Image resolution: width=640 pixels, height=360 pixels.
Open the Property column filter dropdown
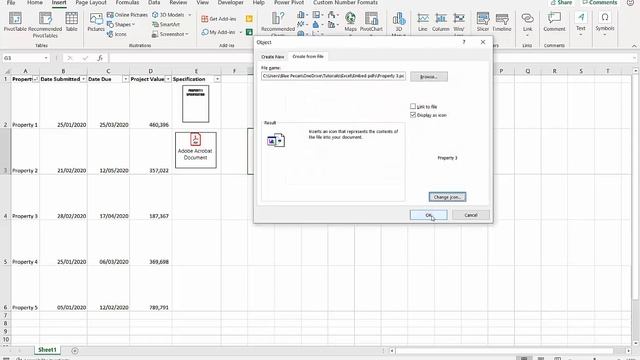(x=36, y=79)
